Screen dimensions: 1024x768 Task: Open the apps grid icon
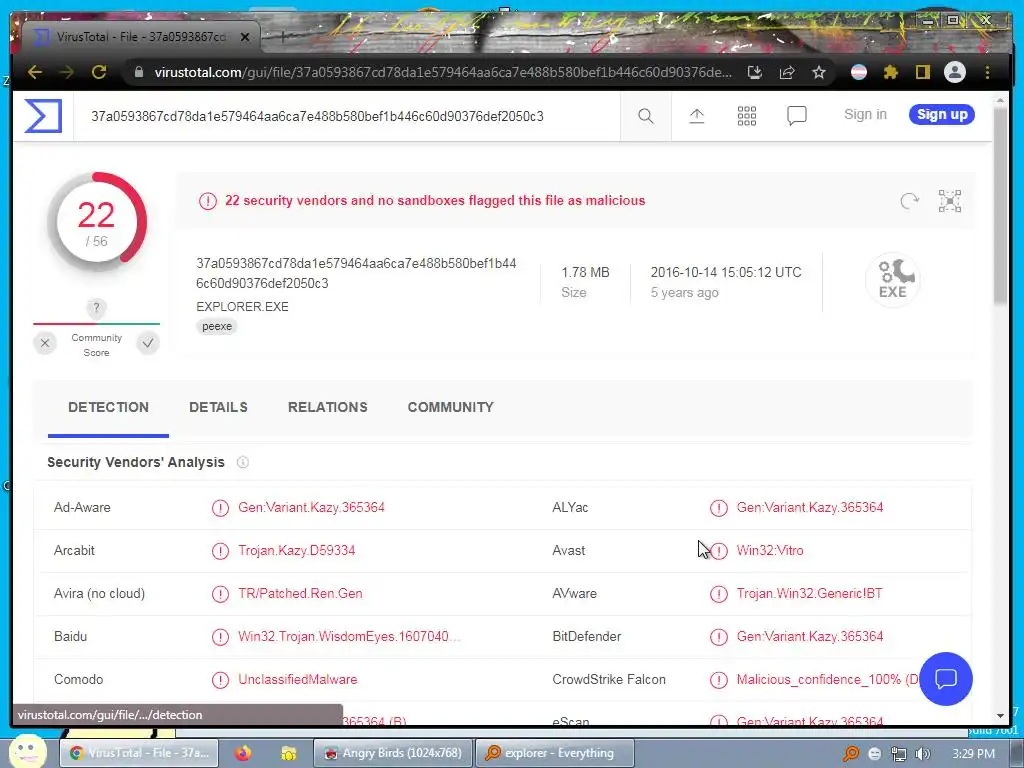746,116
